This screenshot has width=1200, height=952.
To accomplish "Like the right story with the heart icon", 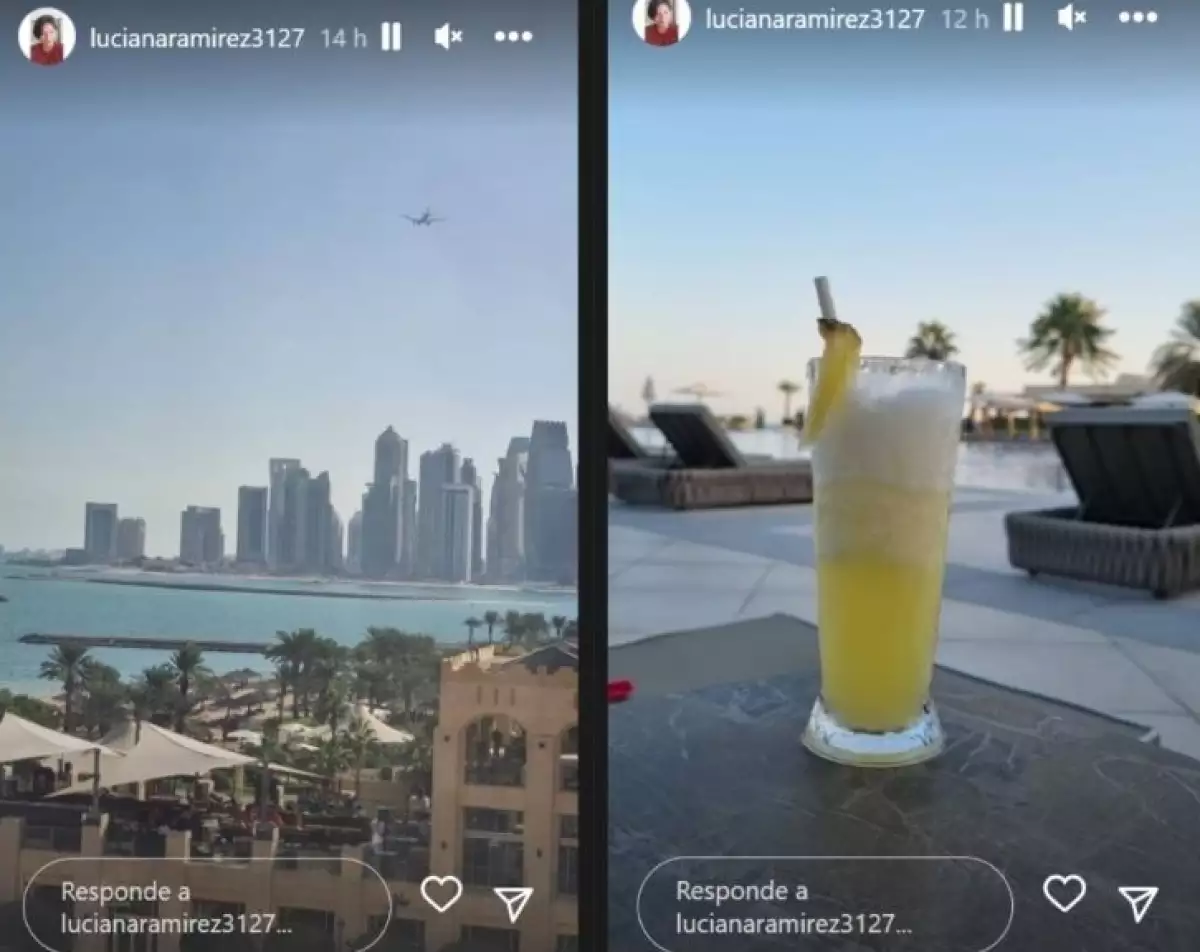I will 1064,892.
